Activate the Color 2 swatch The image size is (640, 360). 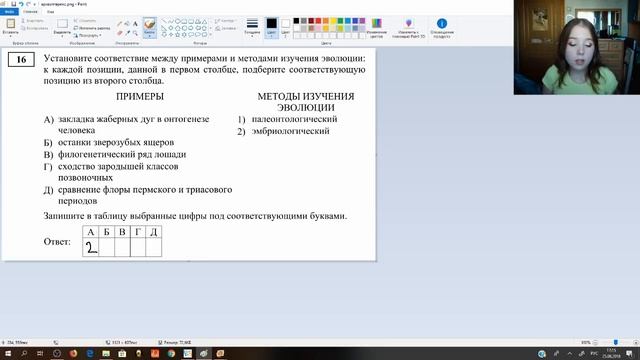tap(286, 27)
